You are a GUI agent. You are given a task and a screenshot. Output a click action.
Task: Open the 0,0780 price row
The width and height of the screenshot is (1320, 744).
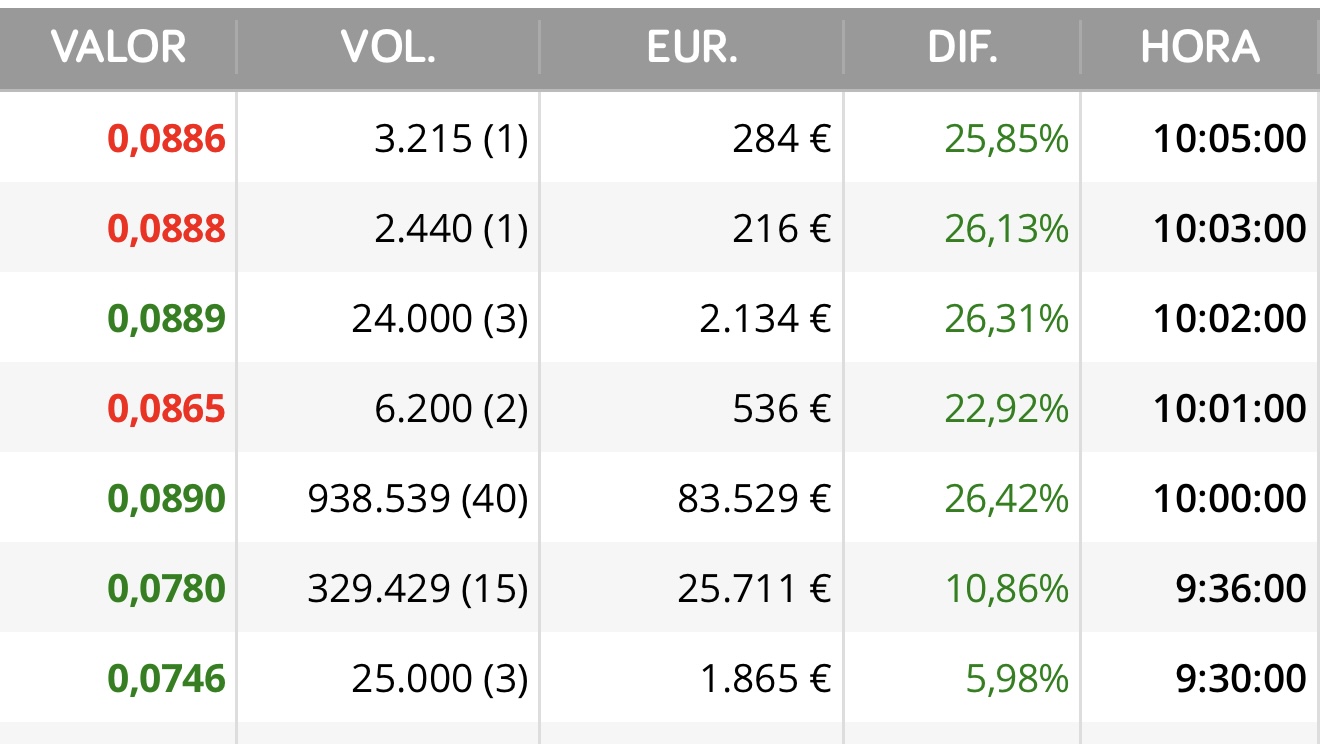tap(660, 588)
